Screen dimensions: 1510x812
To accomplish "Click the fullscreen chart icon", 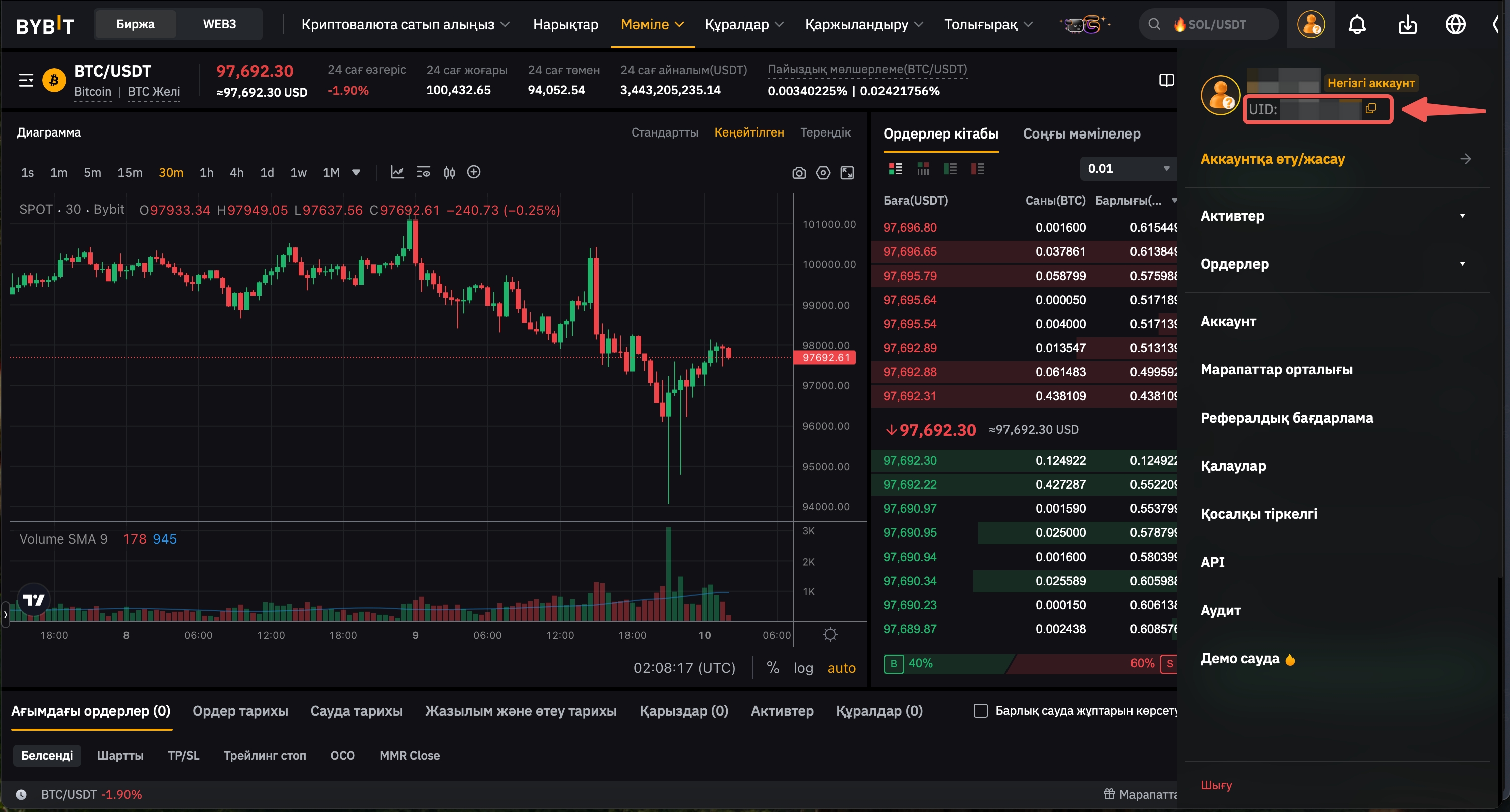I will pyautogui.click(x=847, y=173).
